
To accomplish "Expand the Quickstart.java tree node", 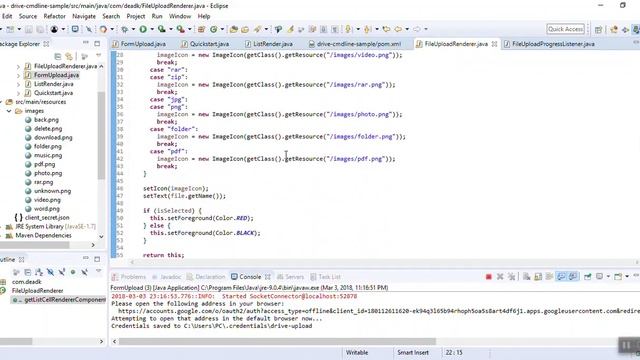I will pyautogui.click(x=18, y=93).
